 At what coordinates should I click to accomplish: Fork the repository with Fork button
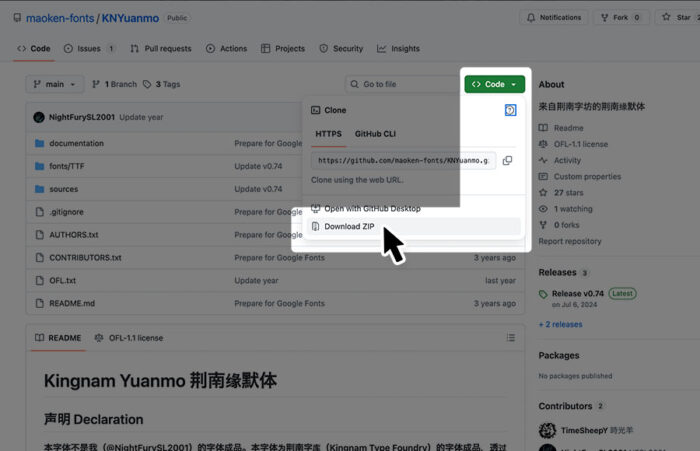[x=621, y=17]
